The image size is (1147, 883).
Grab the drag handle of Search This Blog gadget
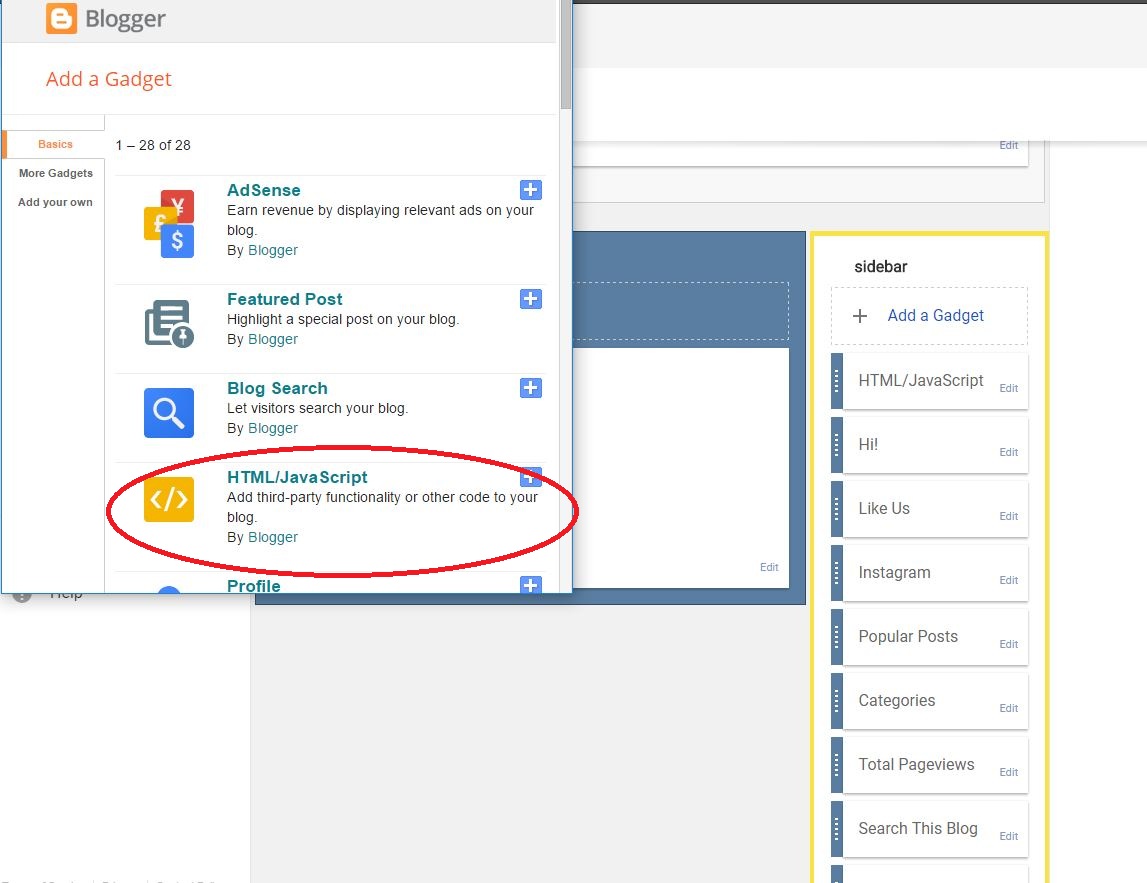tap(837, 829)
